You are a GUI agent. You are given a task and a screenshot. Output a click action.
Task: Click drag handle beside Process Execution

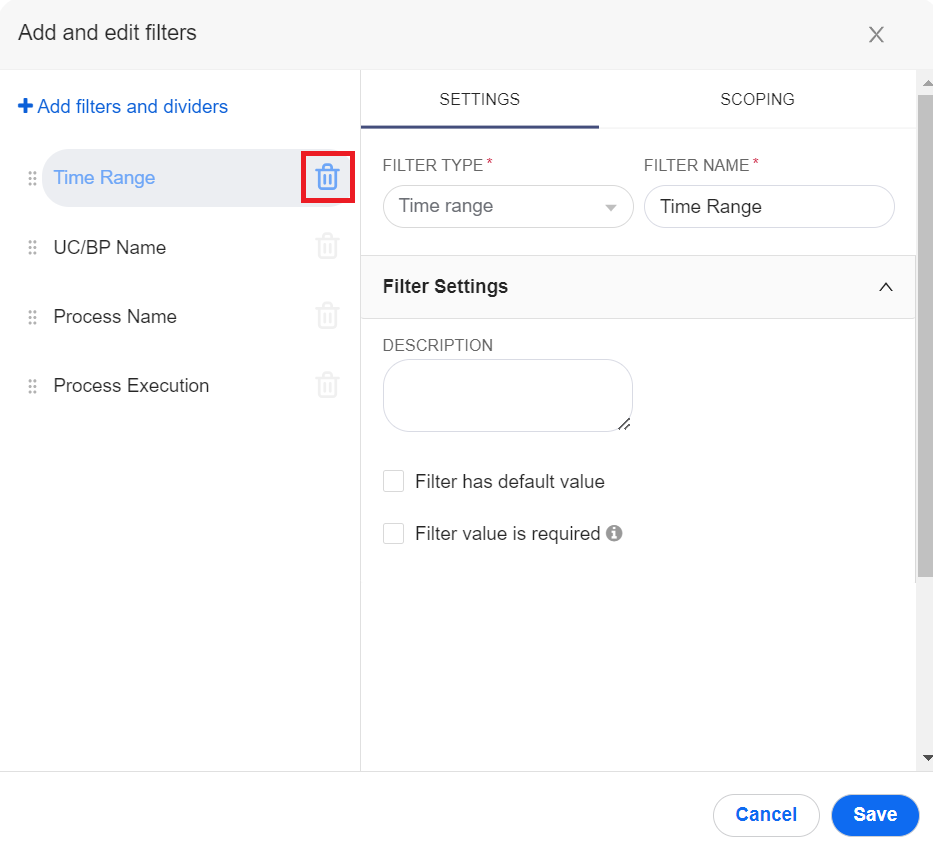pos(32,386)
